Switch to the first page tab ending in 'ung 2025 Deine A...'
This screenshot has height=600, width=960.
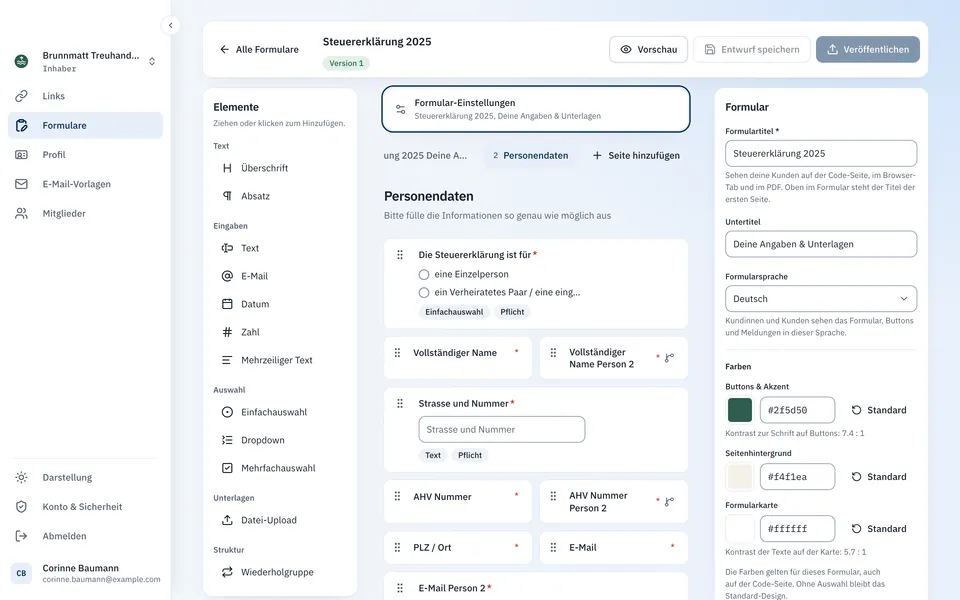[426, 156]
